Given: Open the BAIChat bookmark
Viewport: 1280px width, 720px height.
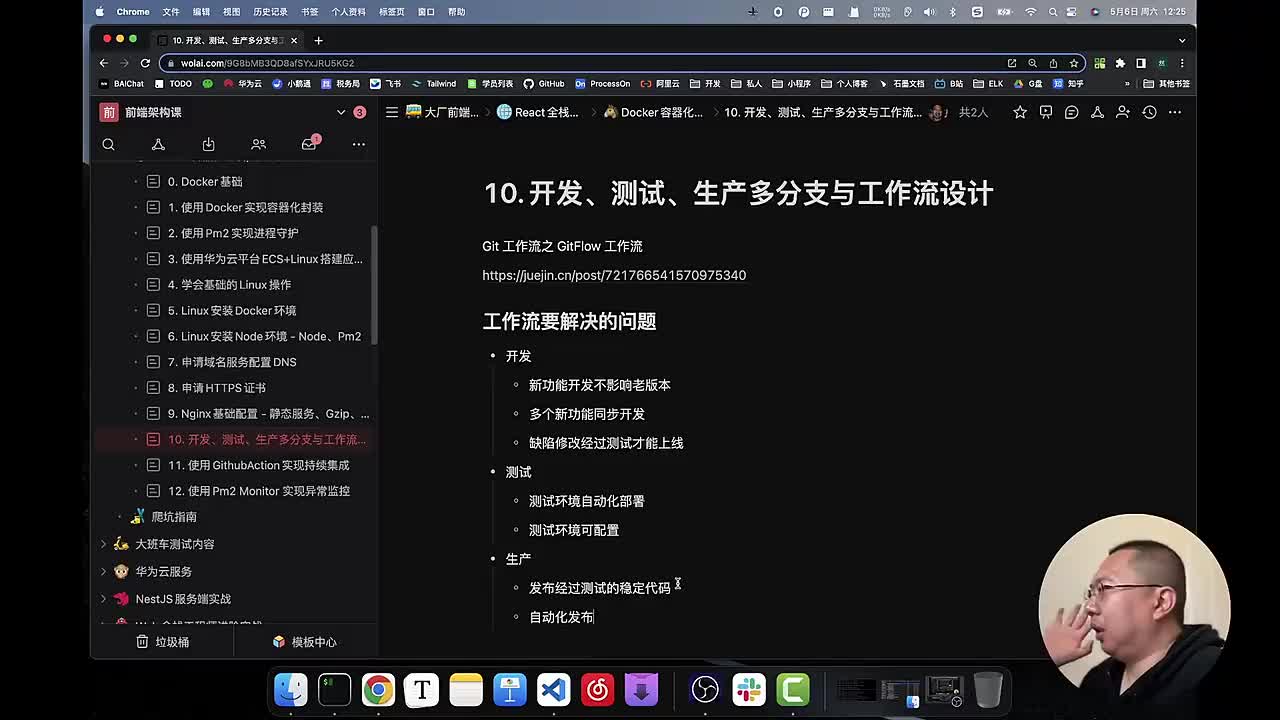Looking at the screenshot, I should [x=122, y=84].
